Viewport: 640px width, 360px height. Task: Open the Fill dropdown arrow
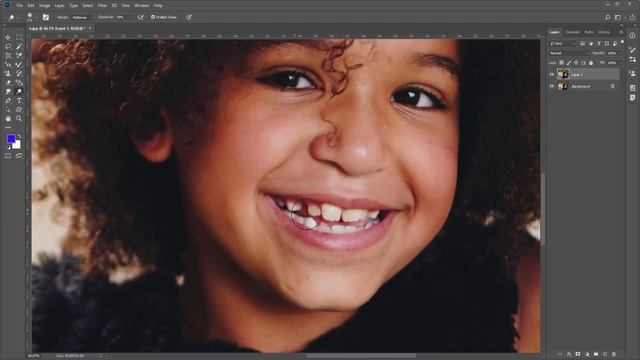coord(620,63)
